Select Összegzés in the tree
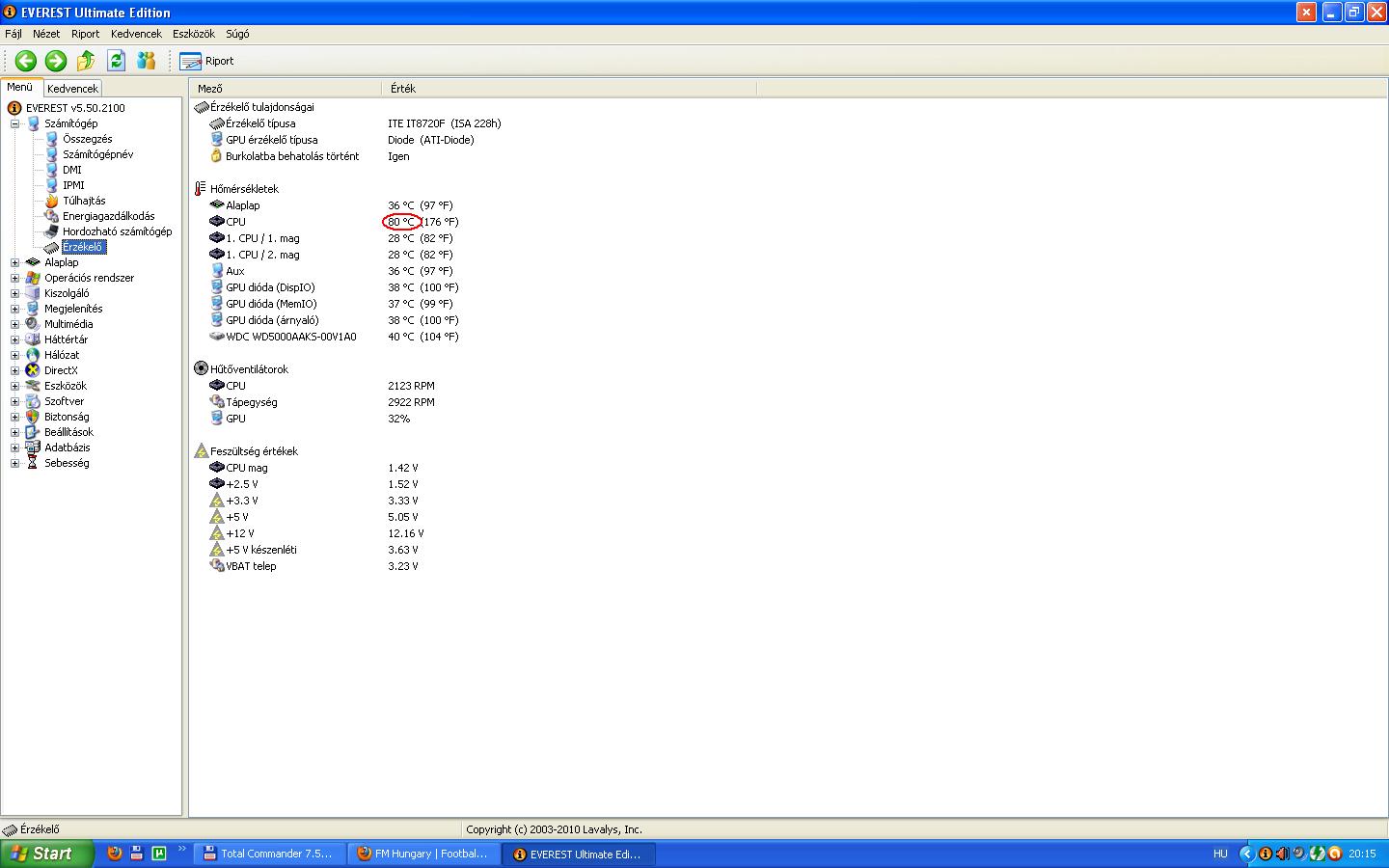This screenshot has height=868, width=1389. 87,139
